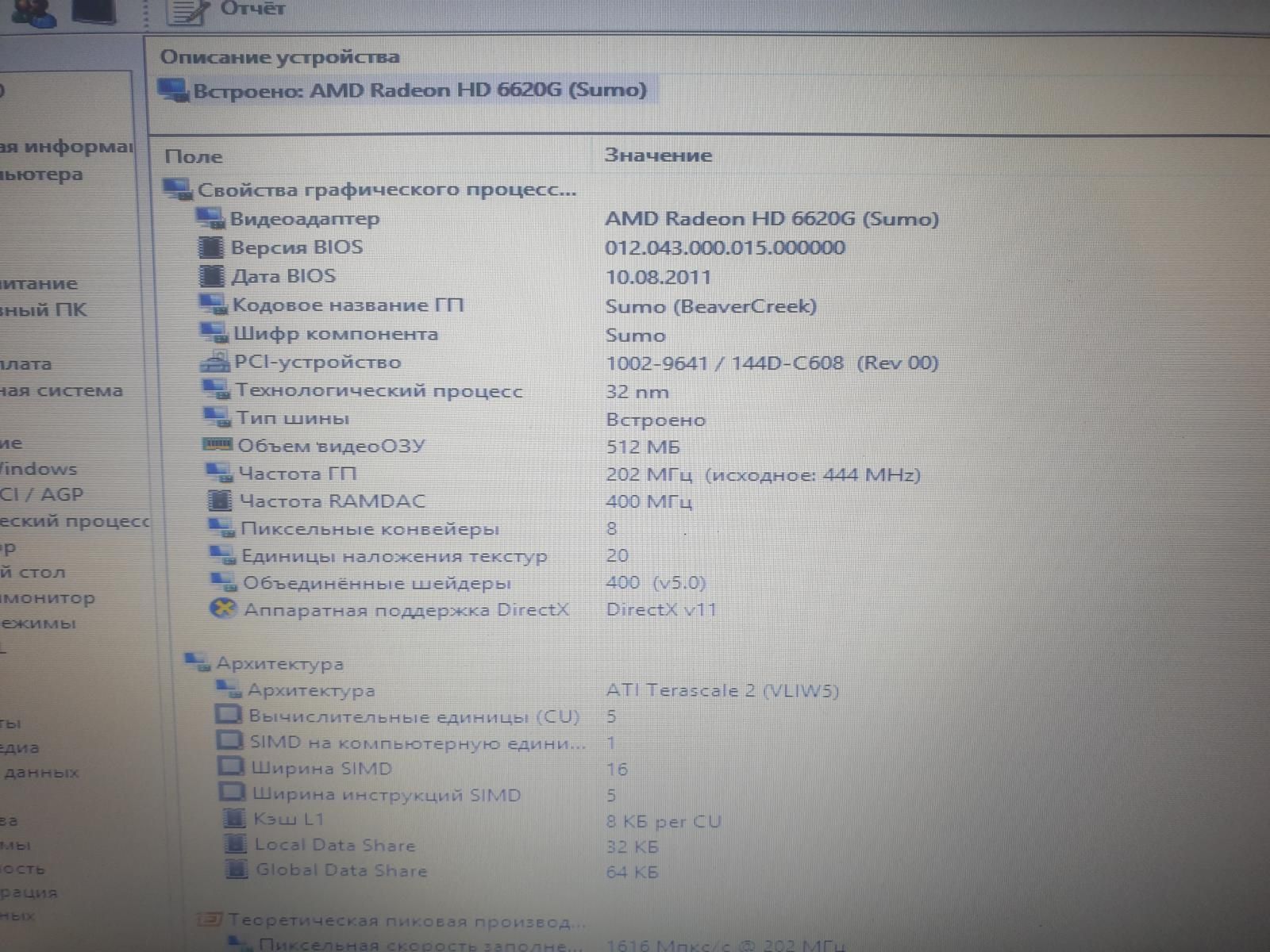Click the Видеоадаптер row icon
1270x952 pixels.
(211, 219)
